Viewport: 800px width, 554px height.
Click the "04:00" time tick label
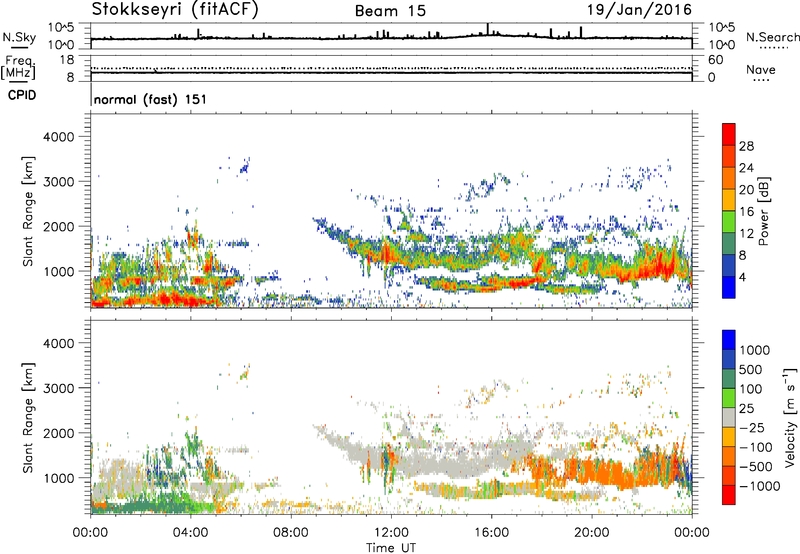(190, 533)
